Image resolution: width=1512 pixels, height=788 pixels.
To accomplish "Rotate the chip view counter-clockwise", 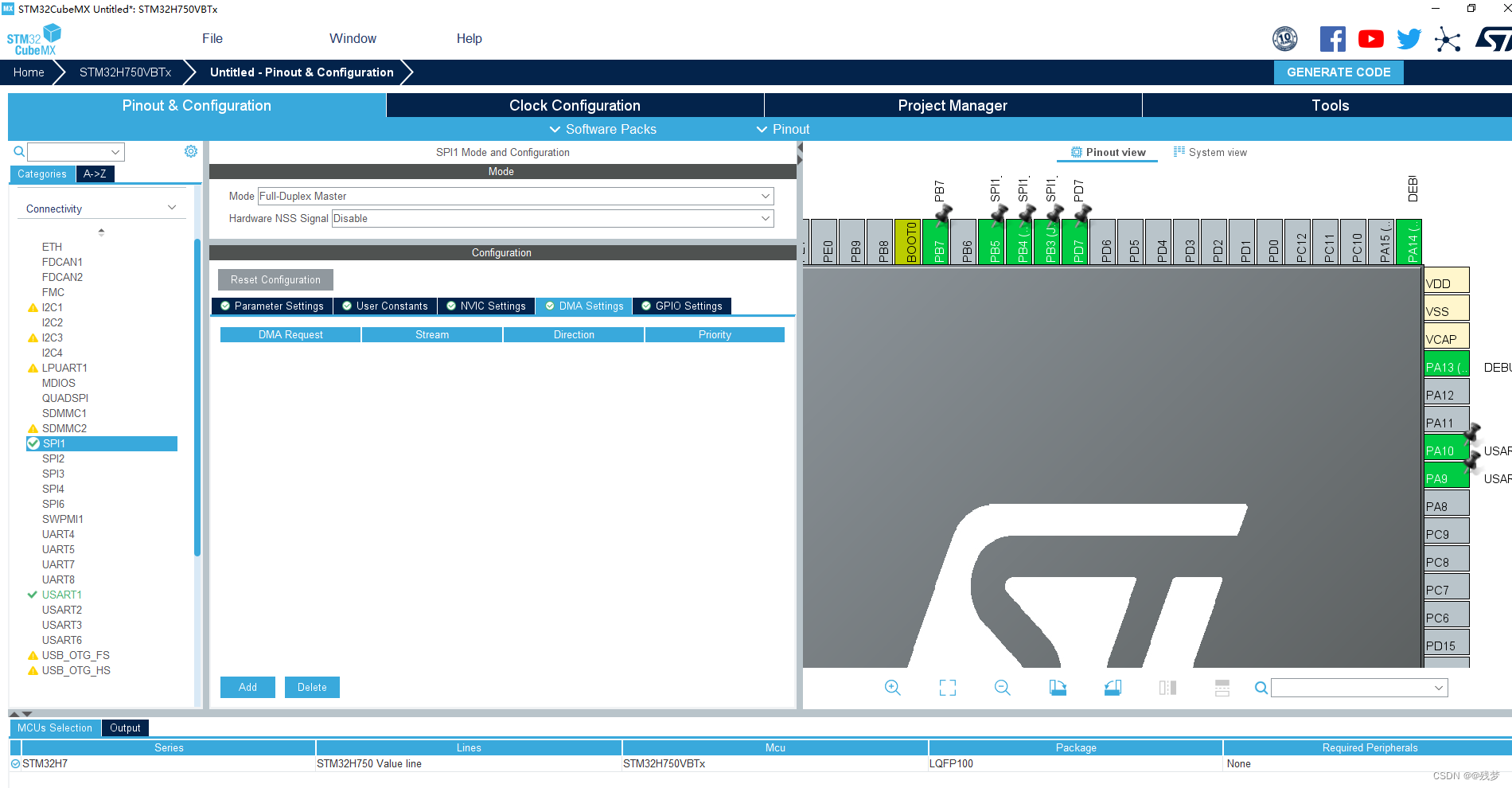I will (x=1113, y=688).
